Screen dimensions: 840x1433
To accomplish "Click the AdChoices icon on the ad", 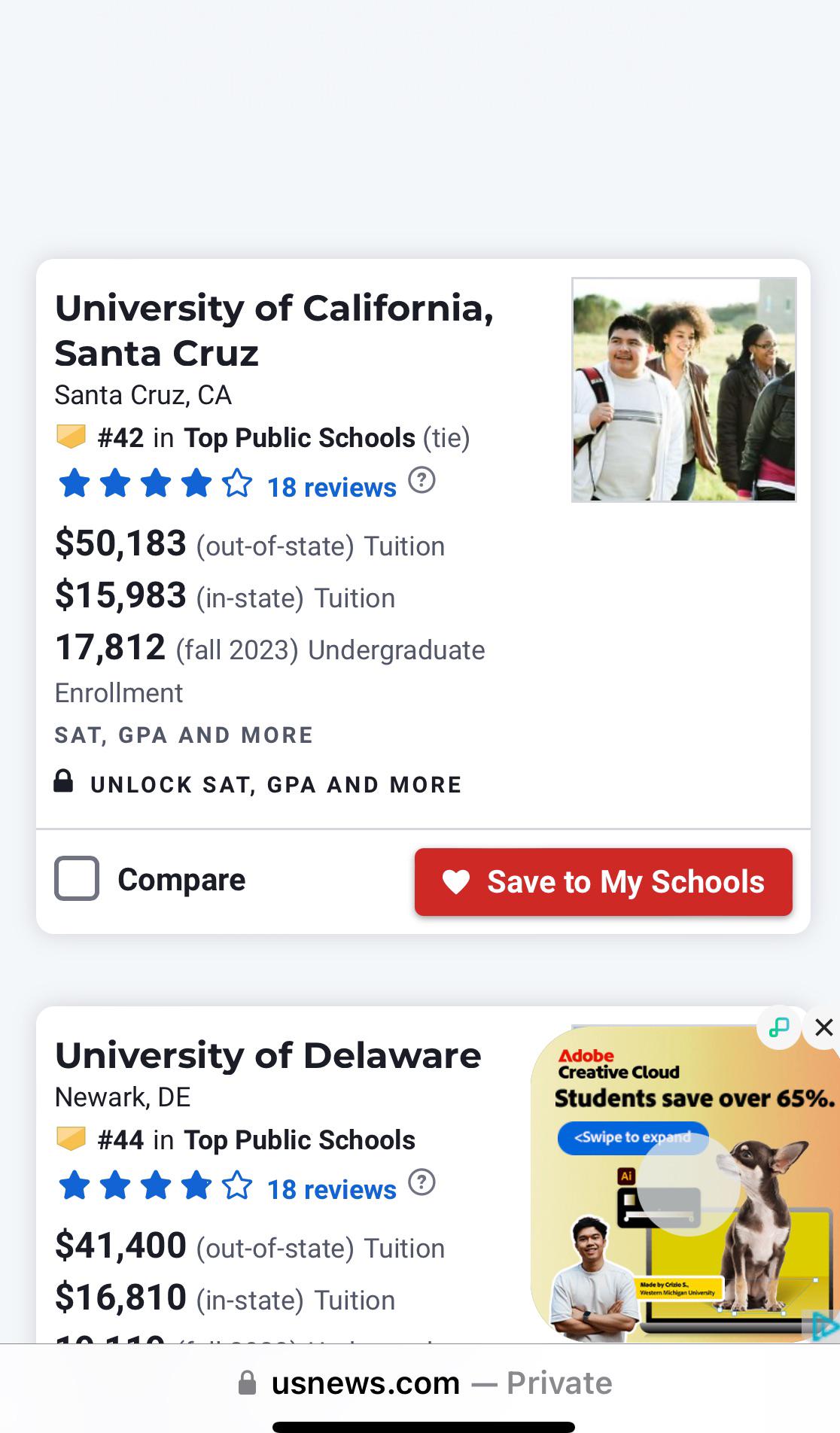I will point(825,1326).
